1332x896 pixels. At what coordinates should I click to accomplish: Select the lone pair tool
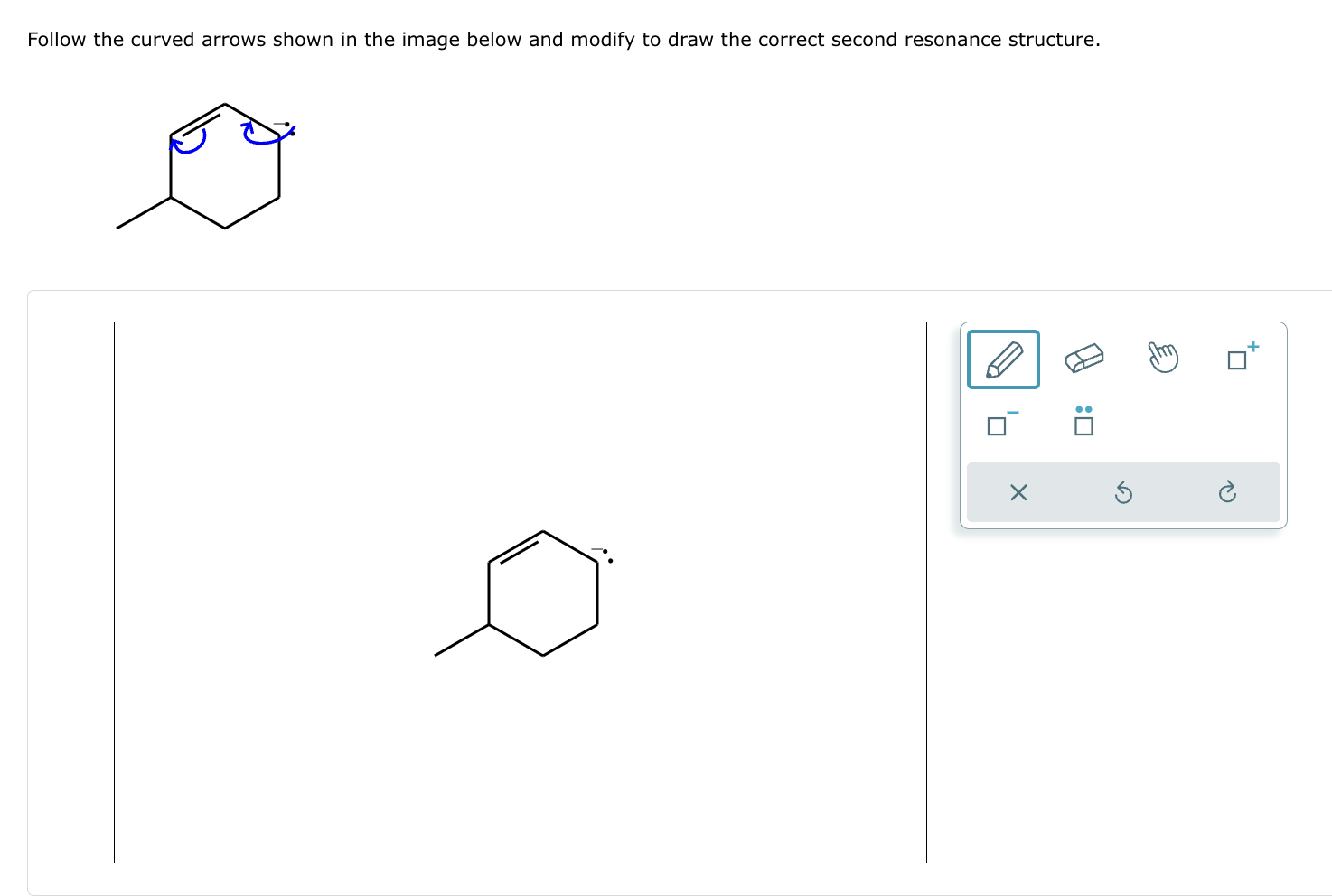(x=1083, y=425)
